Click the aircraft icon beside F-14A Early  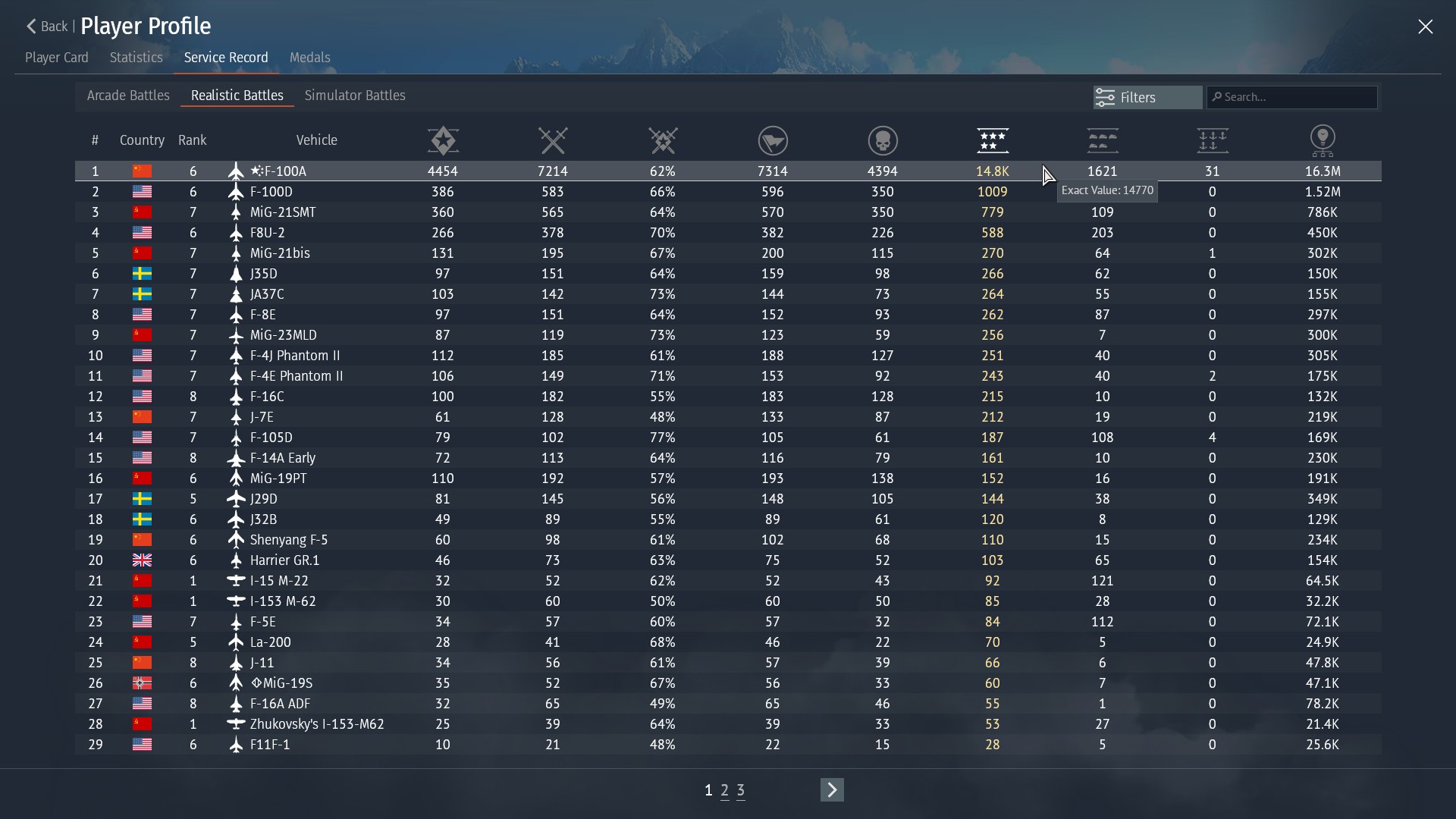(236, 458)
